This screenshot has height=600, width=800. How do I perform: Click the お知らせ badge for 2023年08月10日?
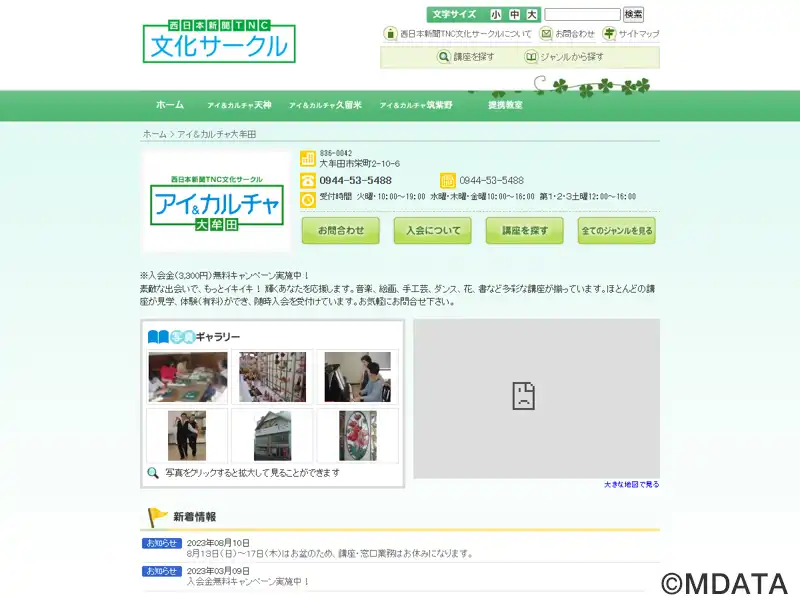pos(162,543)
